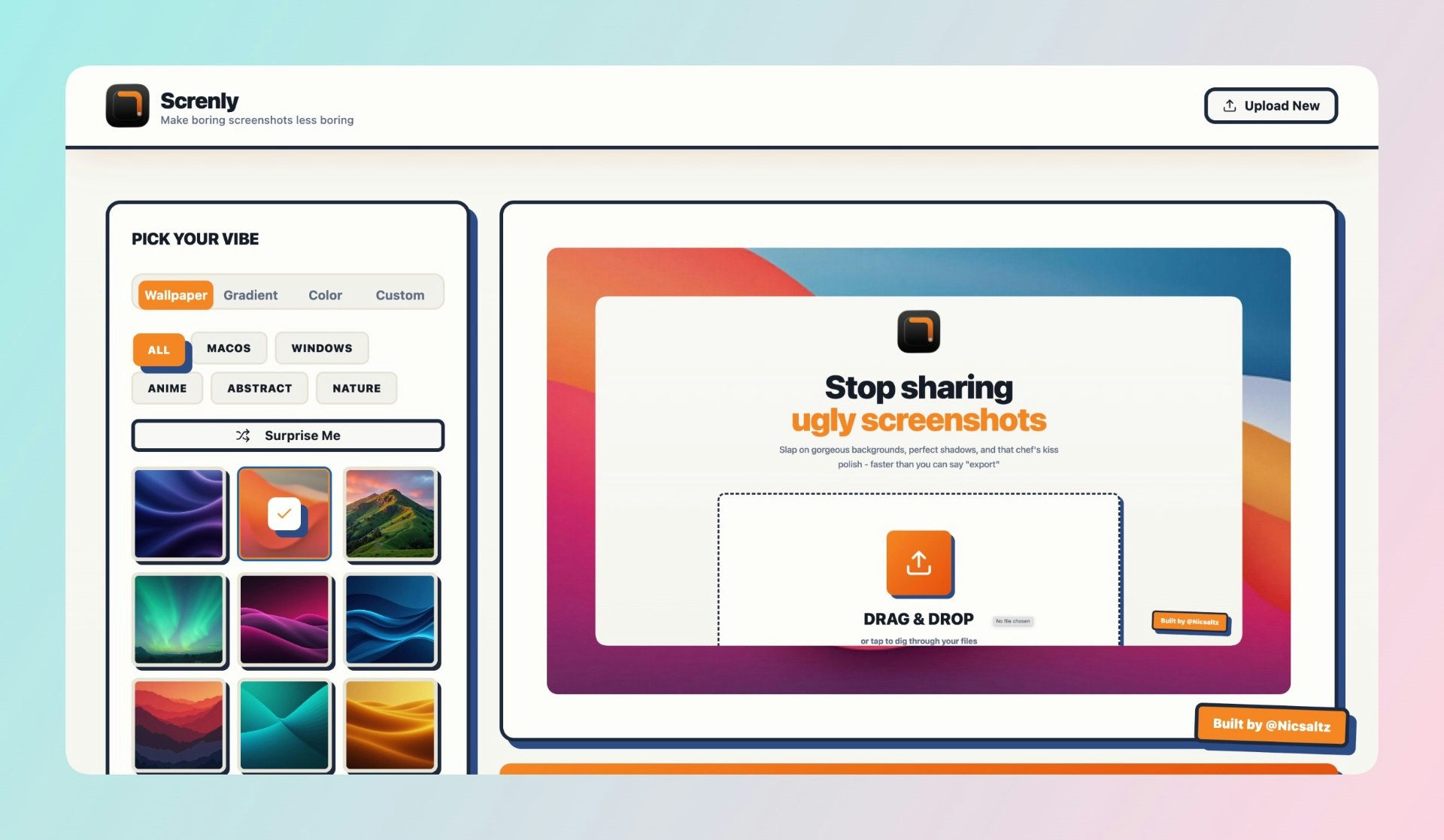Click the Built by @Nicsaltz badge
Viewport: 1444px width, 840px height.
[x=1271, y=724]
